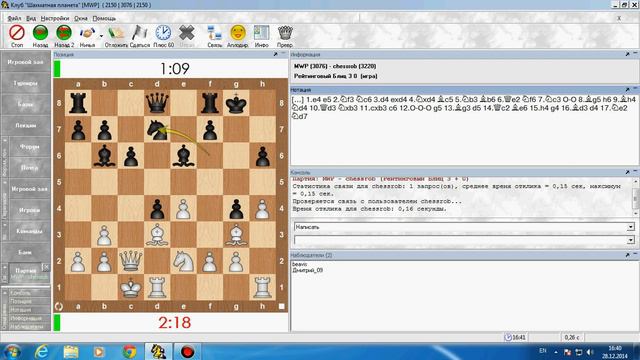Viewport: 640px width, 360px height.
Task: Click the white king on c1
Action: click(131, 287)
